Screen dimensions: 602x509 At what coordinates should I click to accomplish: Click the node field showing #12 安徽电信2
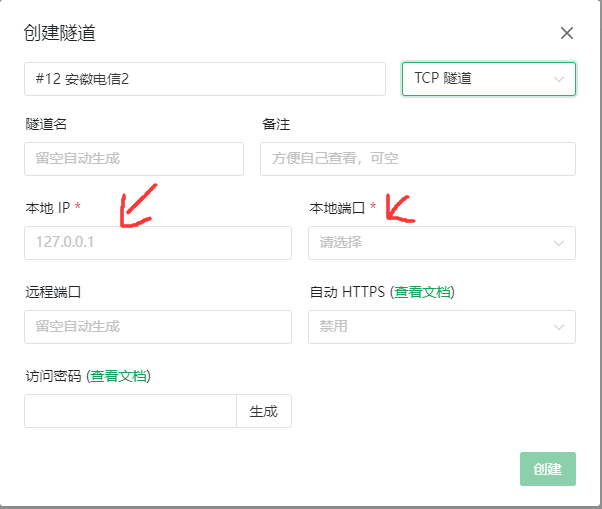204,79
